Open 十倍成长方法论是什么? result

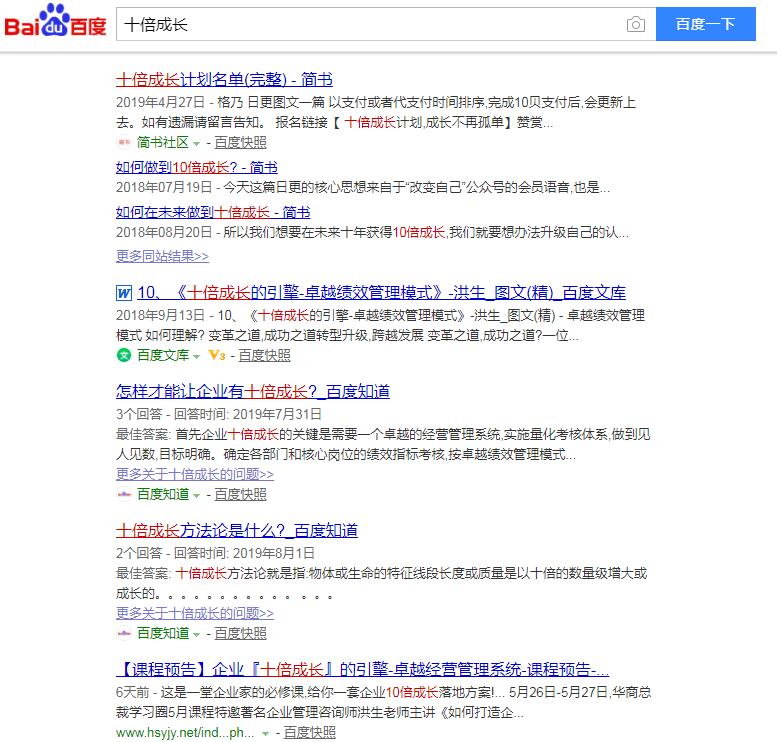point(236,531)
